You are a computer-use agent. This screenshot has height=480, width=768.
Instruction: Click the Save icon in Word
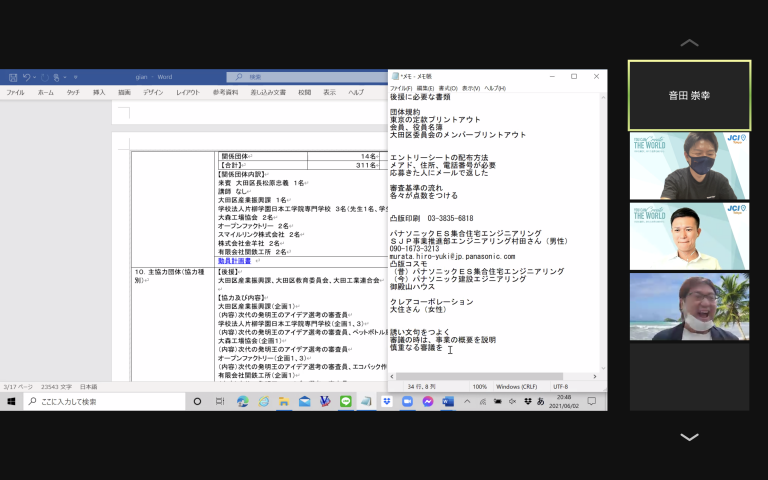(11, 77)
